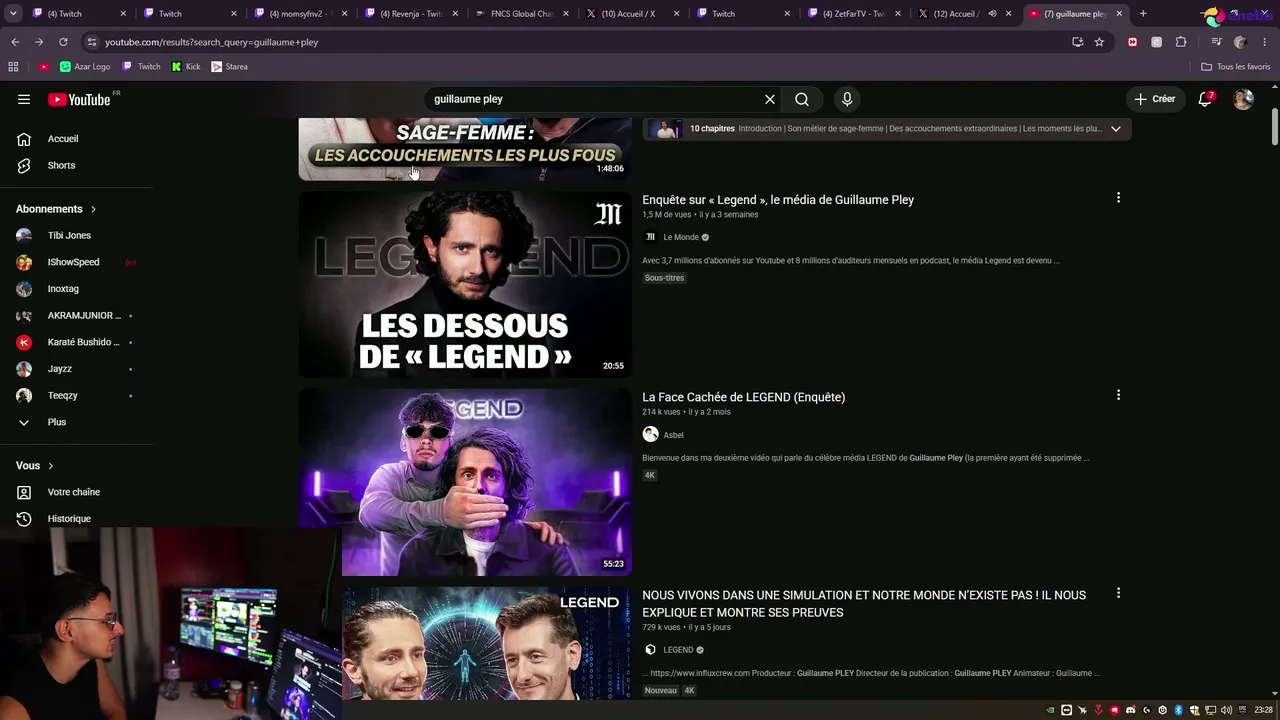Close the guillaume pley YouTube tab
This screenshot has width=1280, height=720.
(x=1119, y=14)
